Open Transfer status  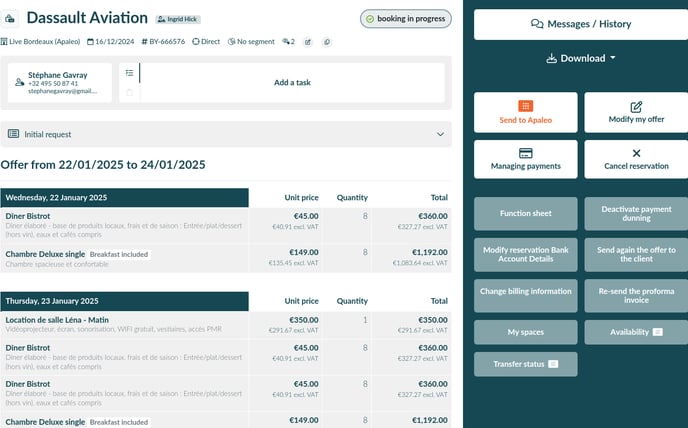click(525, 364)
